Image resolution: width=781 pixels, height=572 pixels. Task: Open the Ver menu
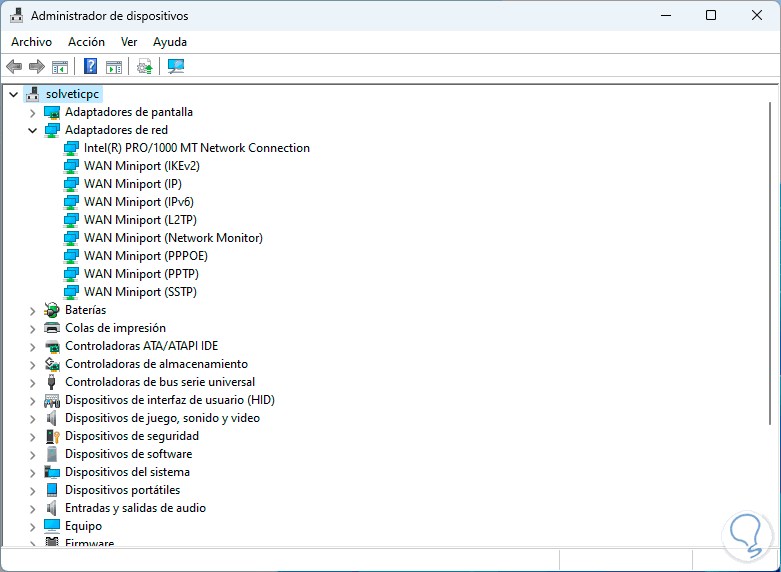point(129,42)
